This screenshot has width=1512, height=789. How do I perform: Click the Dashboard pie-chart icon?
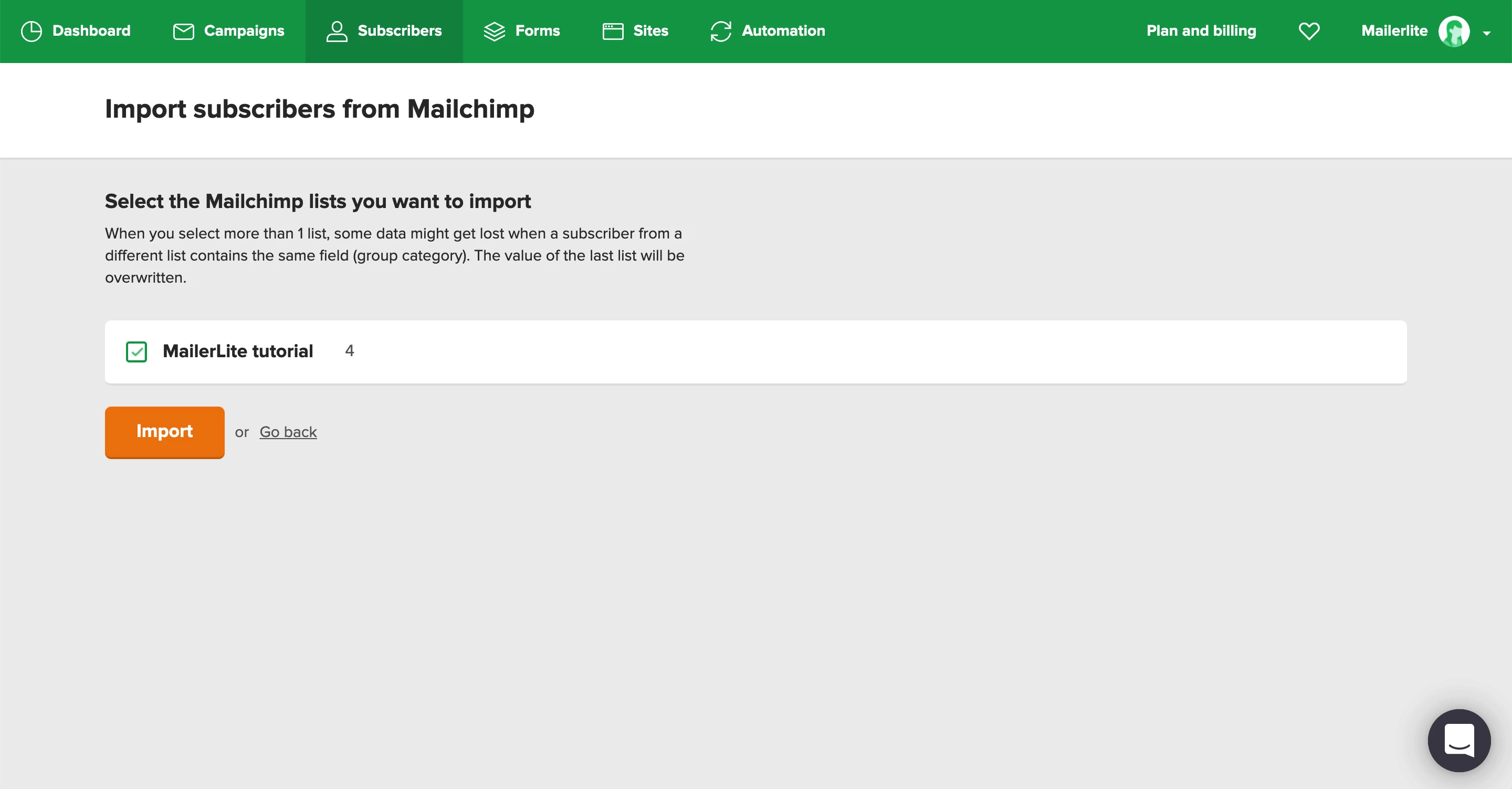click(x=31, y=31)
